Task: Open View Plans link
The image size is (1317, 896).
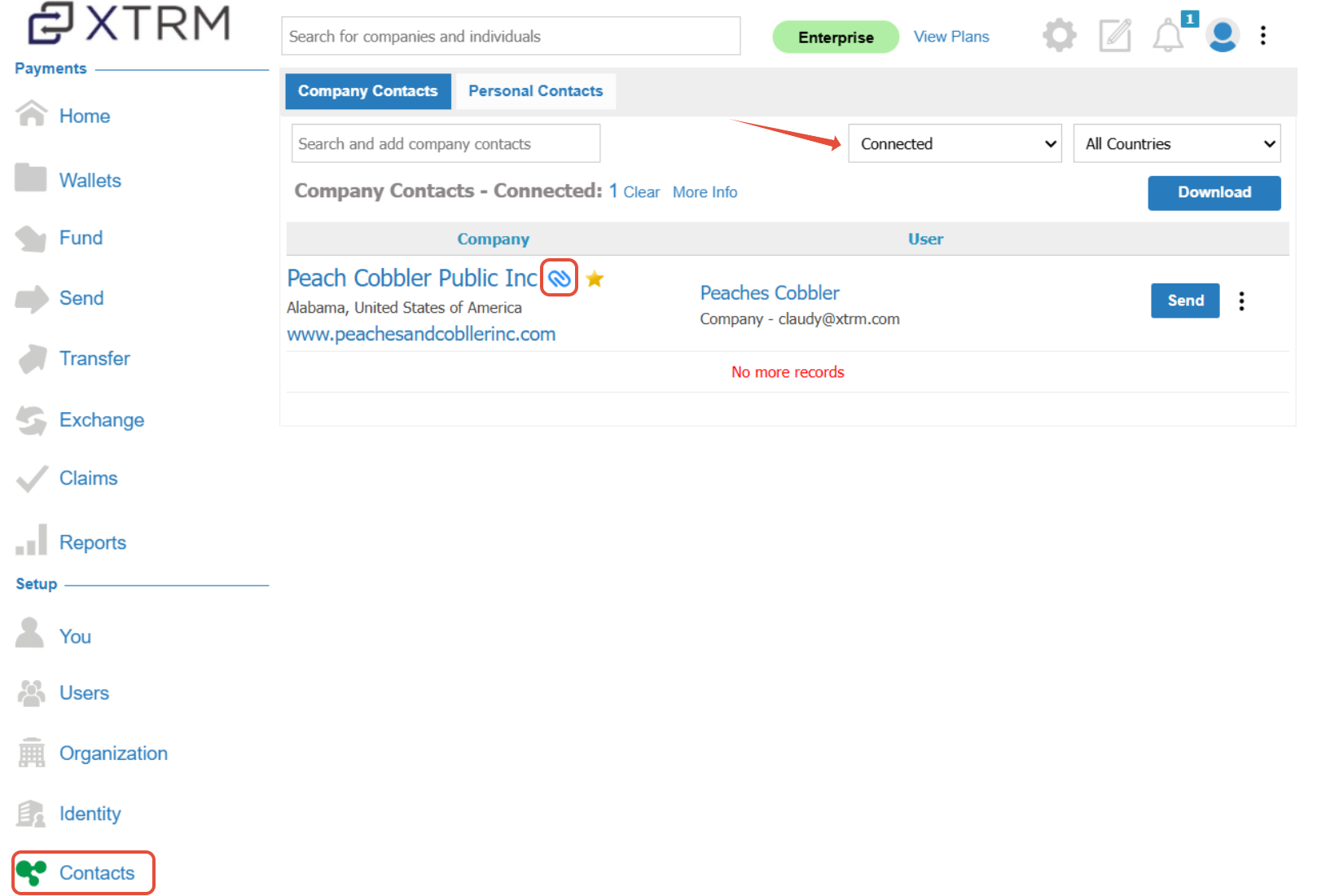Action: point(951,37)
